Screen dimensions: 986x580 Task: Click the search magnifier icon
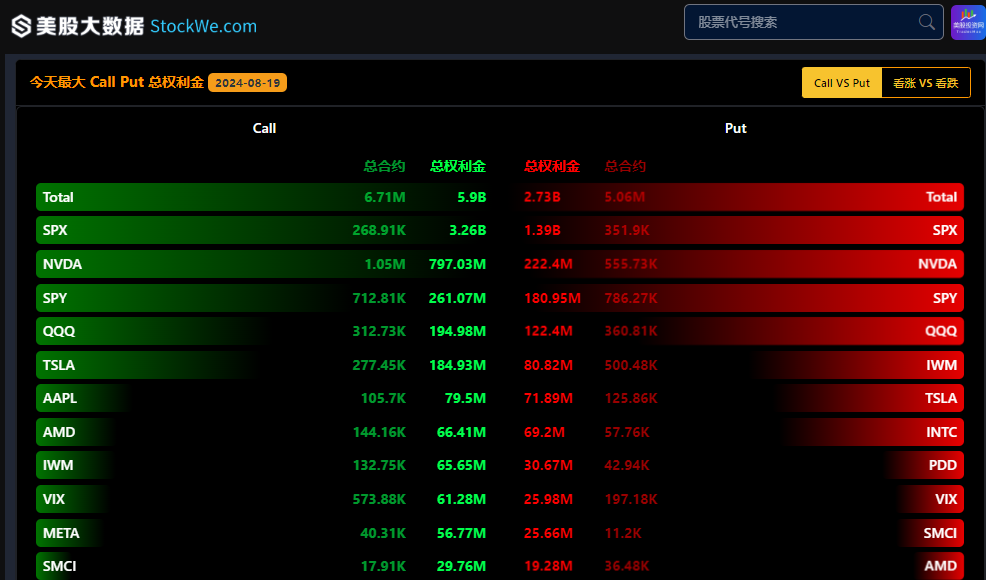pos(926,22)
